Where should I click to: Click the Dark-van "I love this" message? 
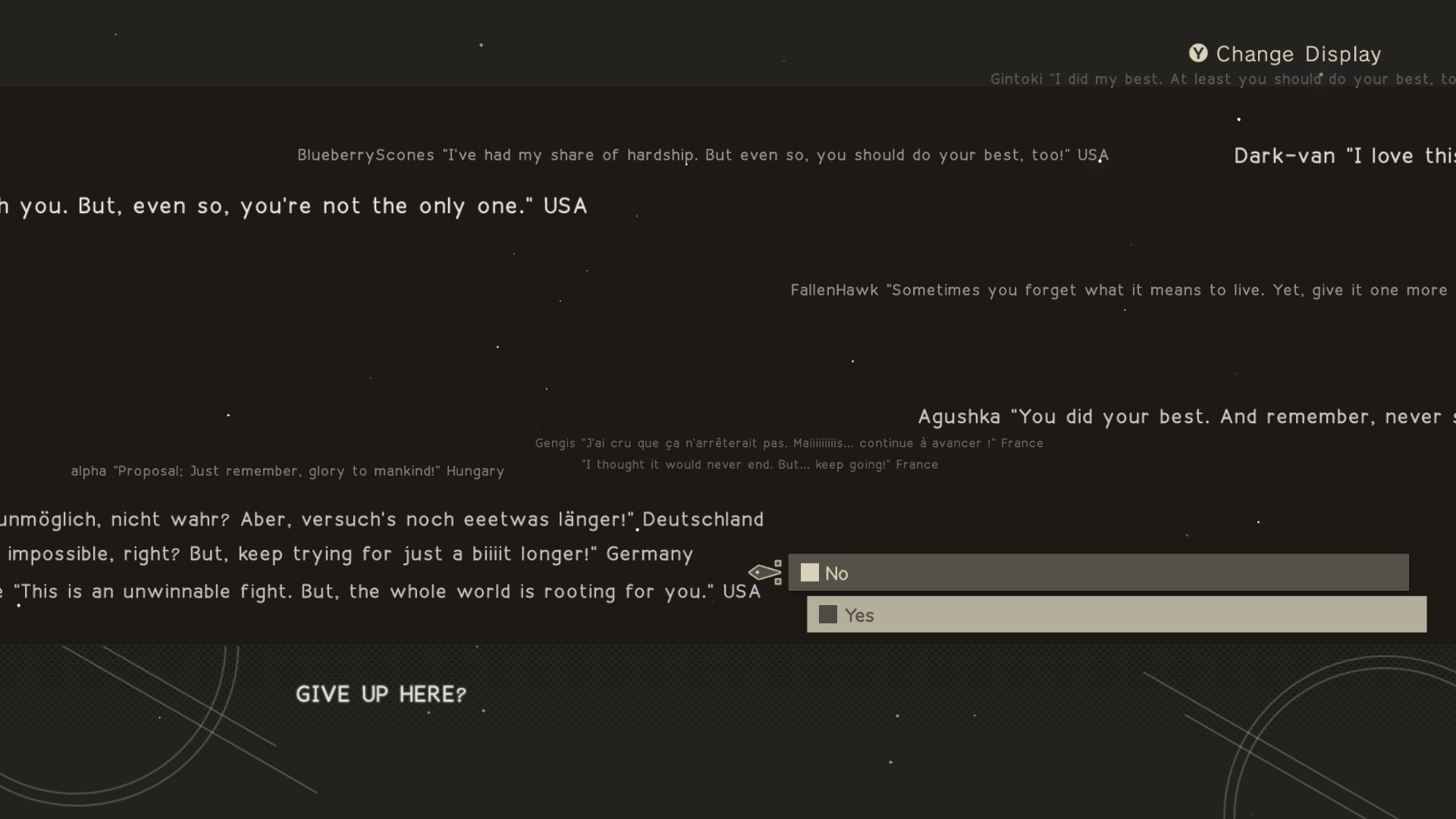click(1342, 155)
